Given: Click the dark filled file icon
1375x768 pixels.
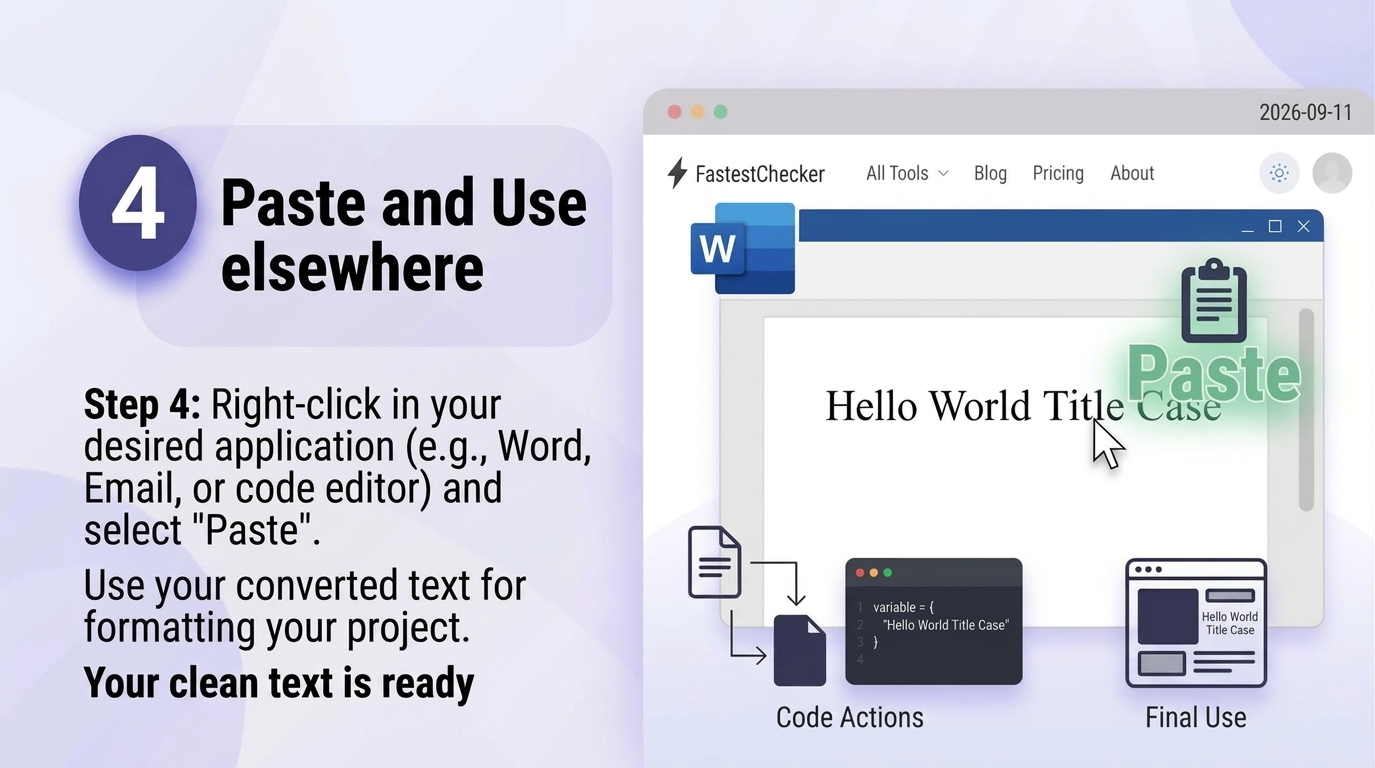Looking at the screenshot, I should pyautogui.click(x=800, y=650).
